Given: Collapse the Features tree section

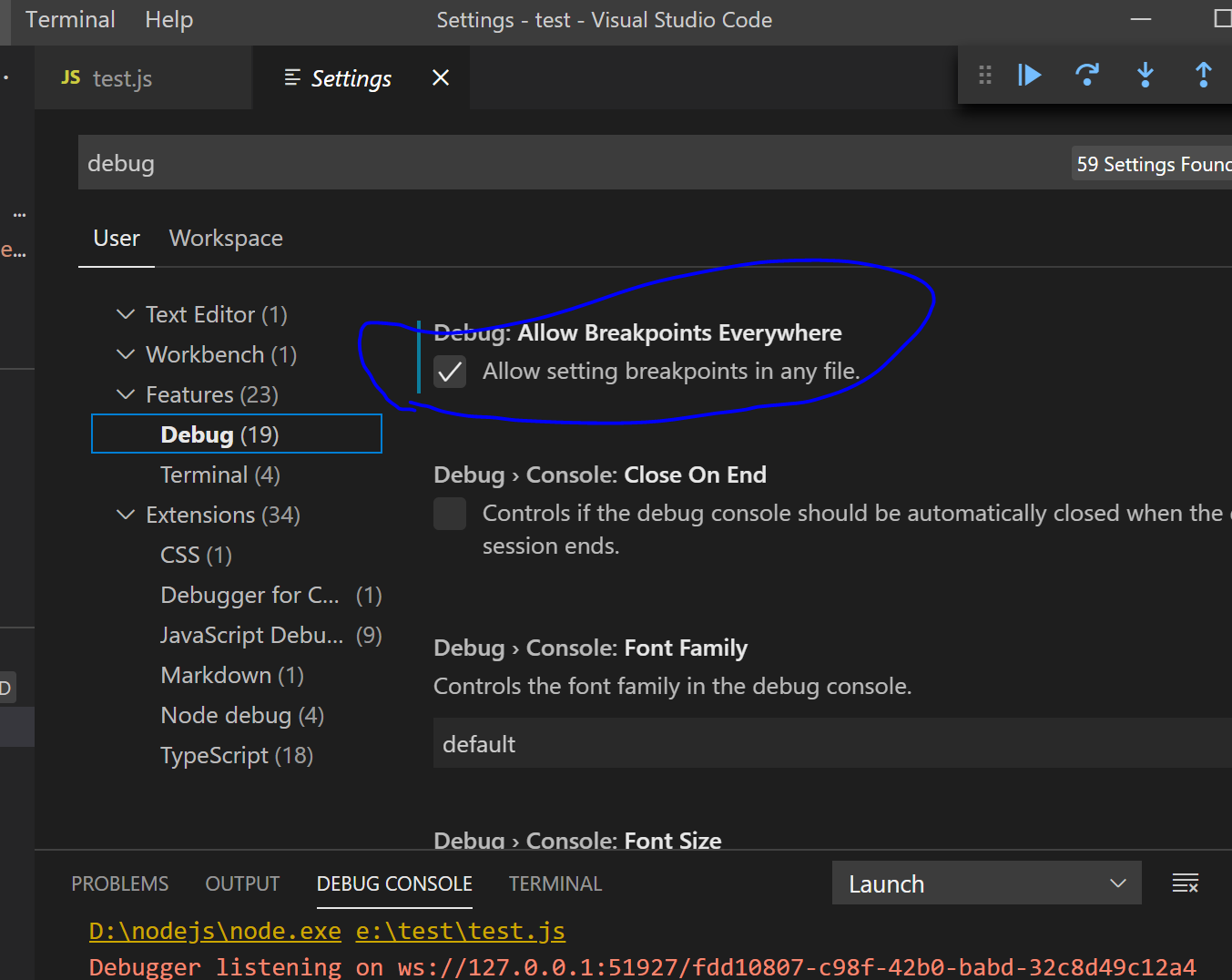Looking at the screenshot, I should pos(126,394).
